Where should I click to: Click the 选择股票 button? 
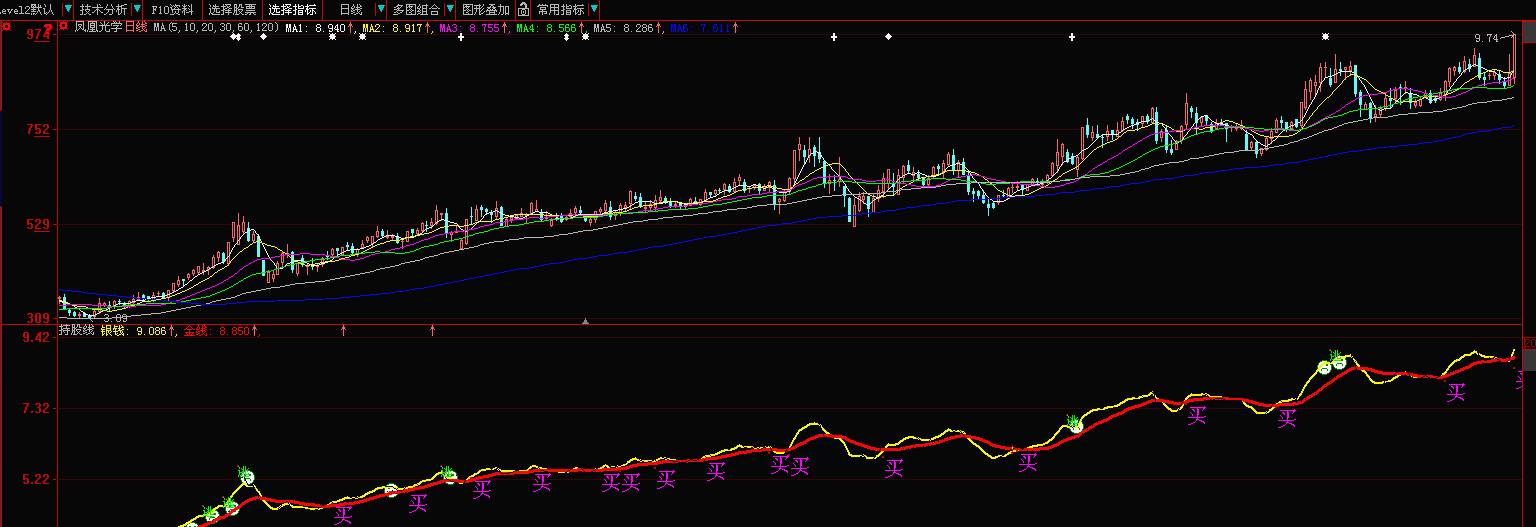[232, 10]
